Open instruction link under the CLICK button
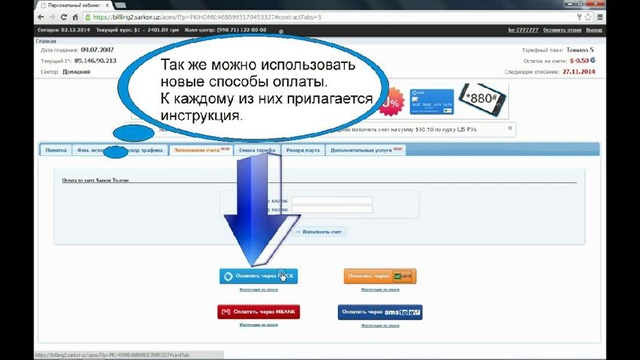Viewport: 640px width, 360px height. pos(258,289)
